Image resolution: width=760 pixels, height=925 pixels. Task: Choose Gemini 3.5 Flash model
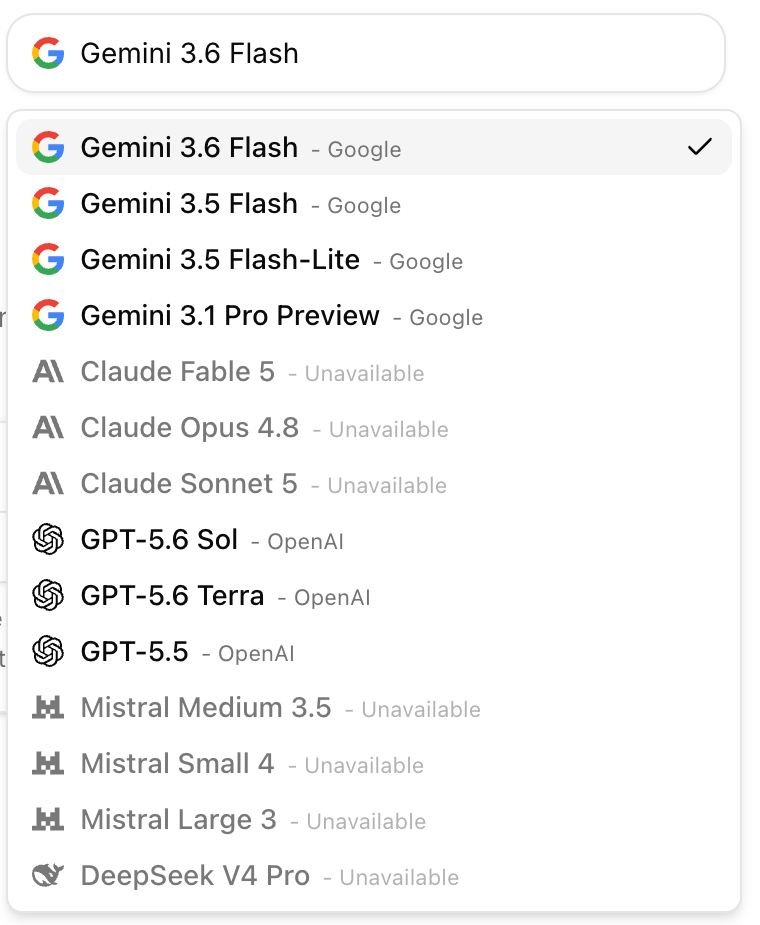(x=374, y=204)
